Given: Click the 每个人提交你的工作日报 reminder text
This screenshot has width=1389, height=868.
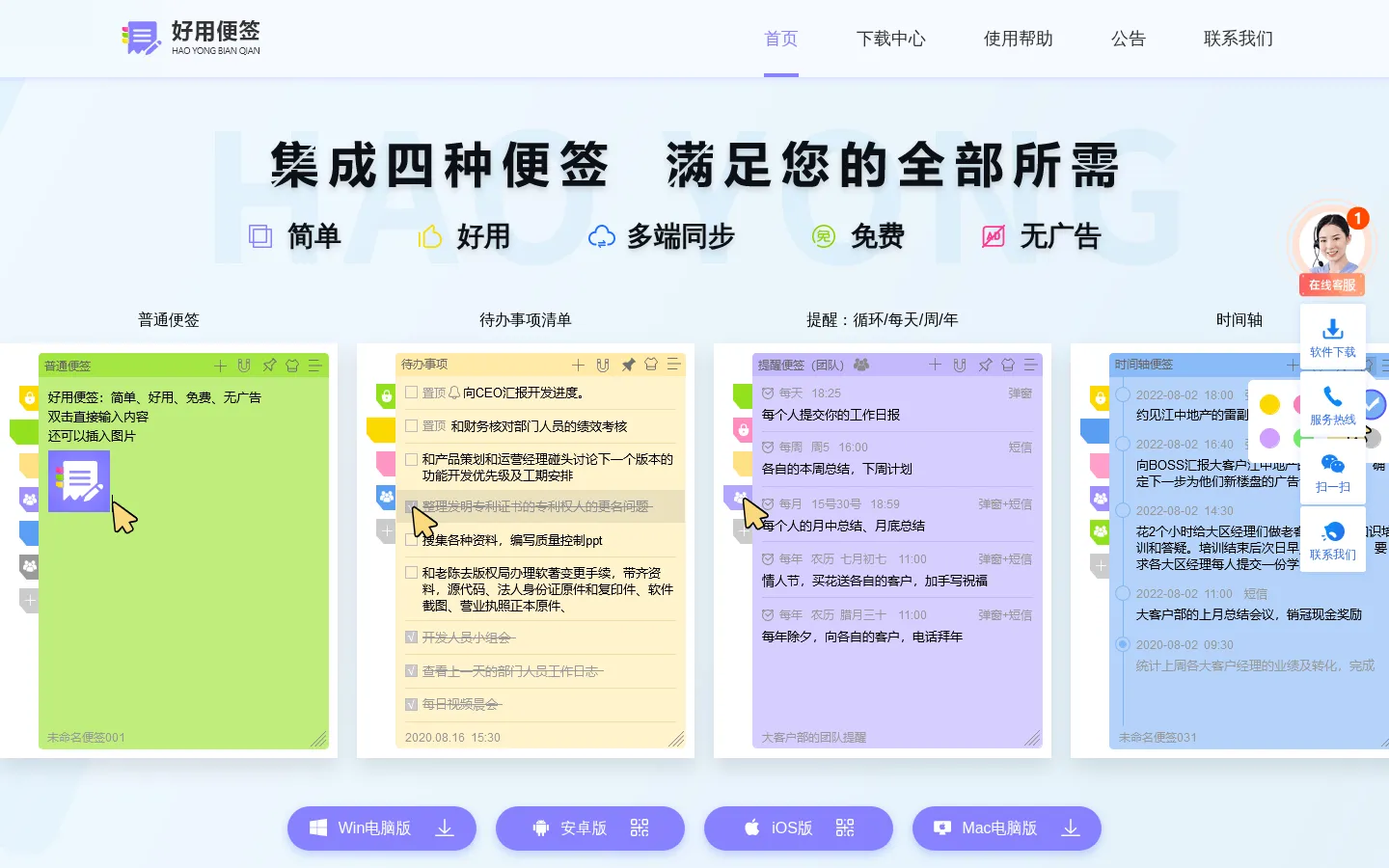Looking at the screenshot, I should tap(831, 415).
